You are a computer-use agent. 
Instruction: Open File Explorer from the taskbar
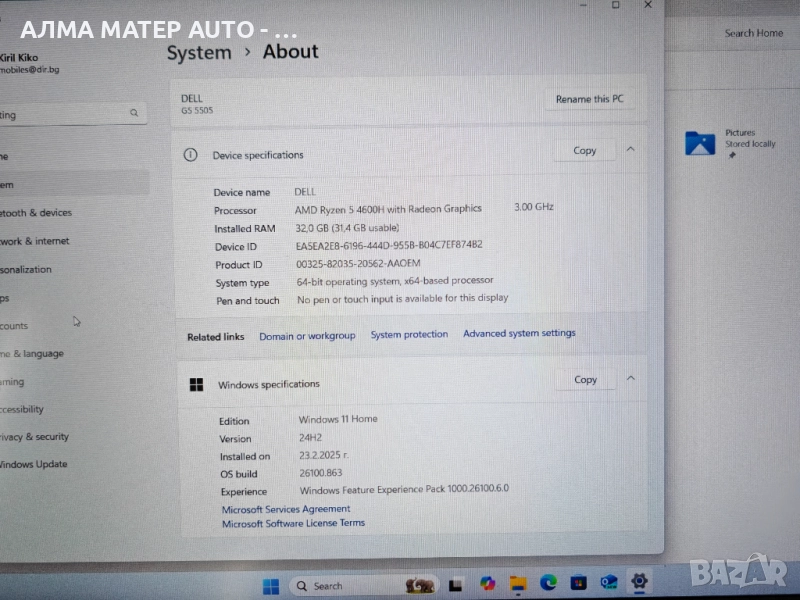click(518, 583)
